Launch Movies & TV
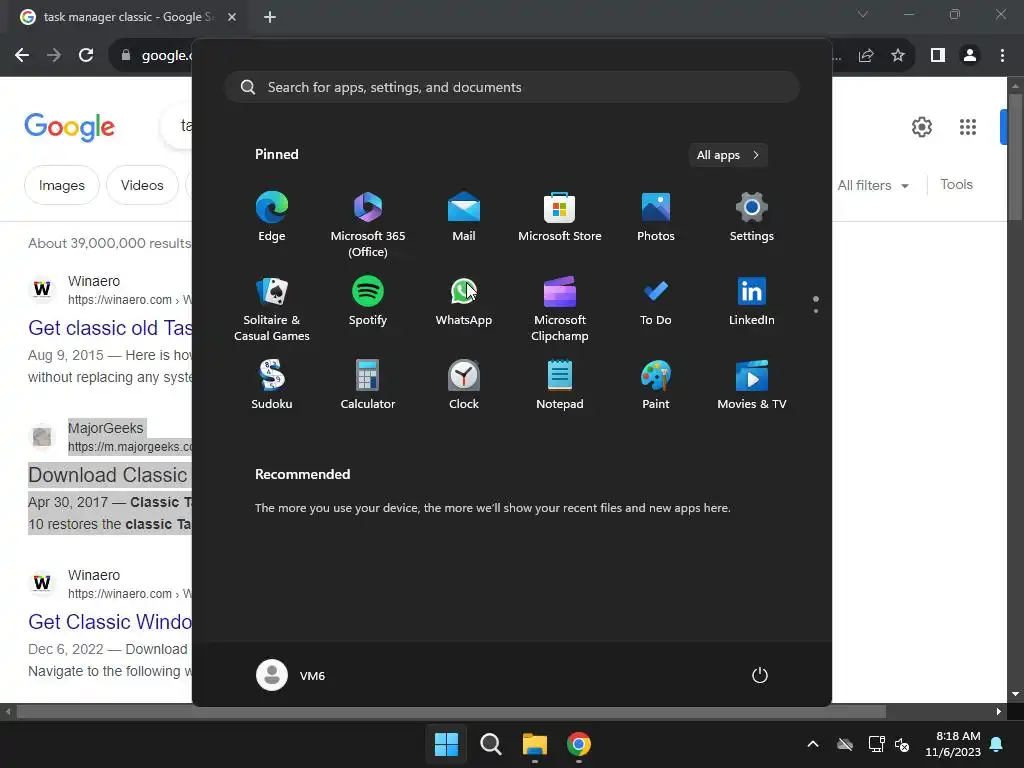Image resolution: width=1024 pixels, height=768 pixels. coord(752,385)
